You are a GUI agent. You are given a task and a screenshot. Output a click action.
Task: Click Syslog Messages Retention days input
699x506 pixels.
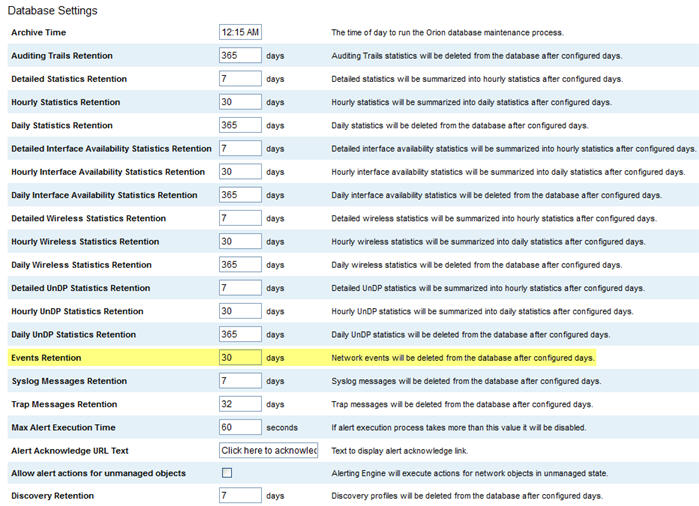pos(240,380)
